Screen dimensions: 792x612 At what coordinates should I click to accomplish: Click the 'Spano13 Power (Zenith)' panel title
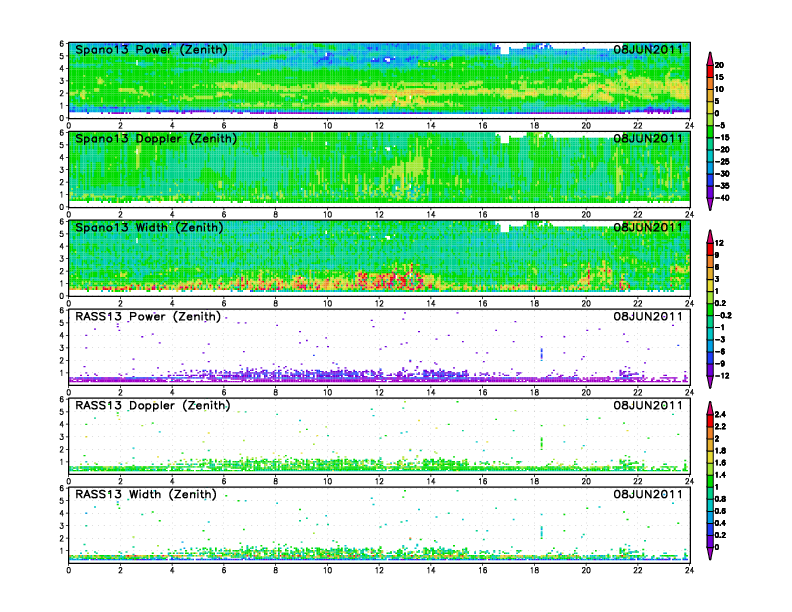pyautogui.click(x=151, y=50)
